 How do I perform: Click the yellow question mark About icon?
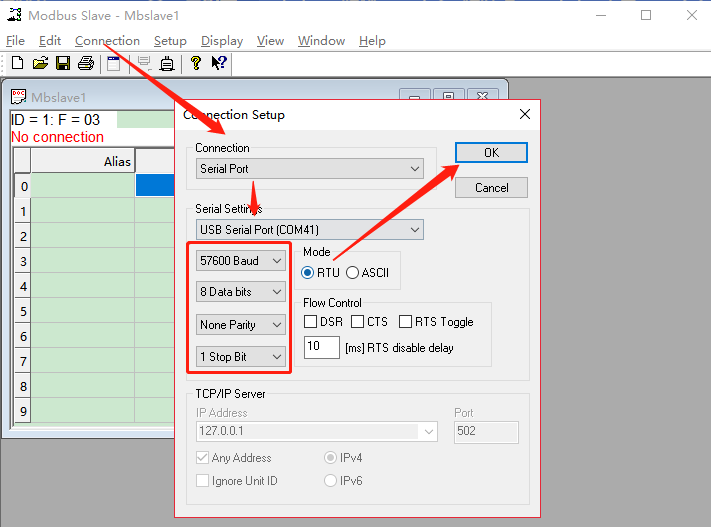(196, 64)
